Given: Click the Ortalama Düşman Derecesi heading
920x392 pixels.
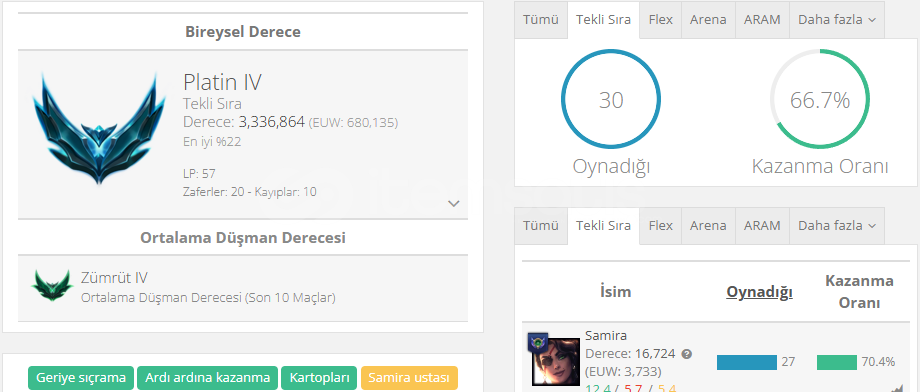Looking at the screenshot, I should tap(243, 238).
